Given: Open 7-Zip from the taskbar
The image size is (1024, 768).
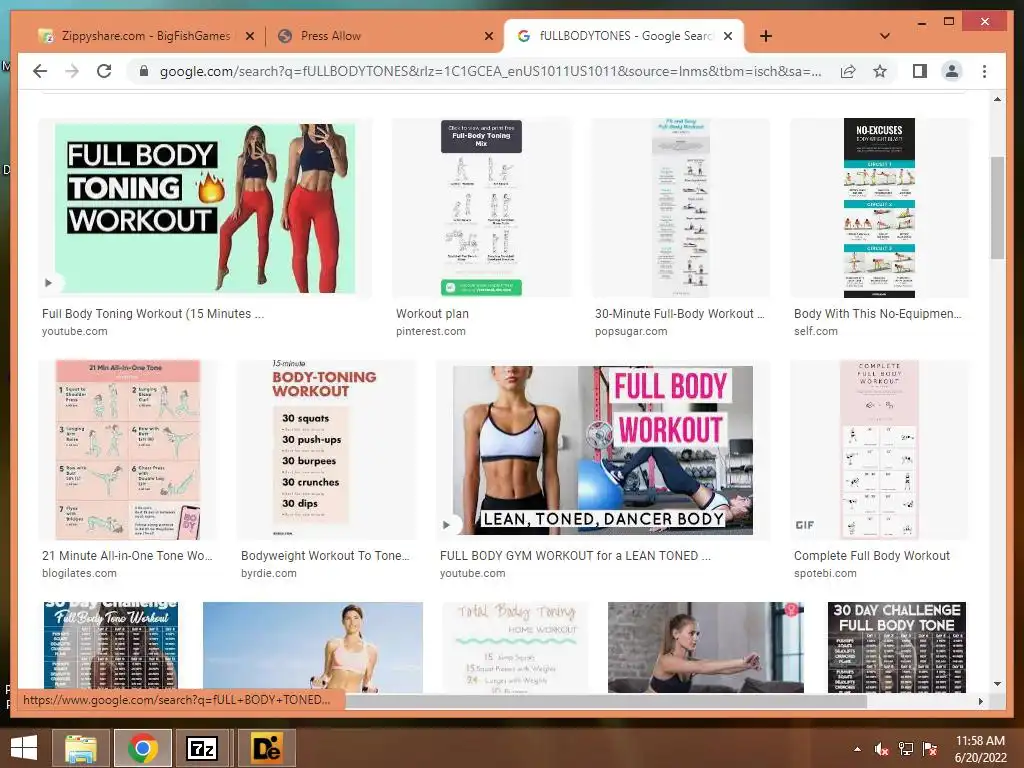Looking at the screenshot, I should click(x=202, y=748).
